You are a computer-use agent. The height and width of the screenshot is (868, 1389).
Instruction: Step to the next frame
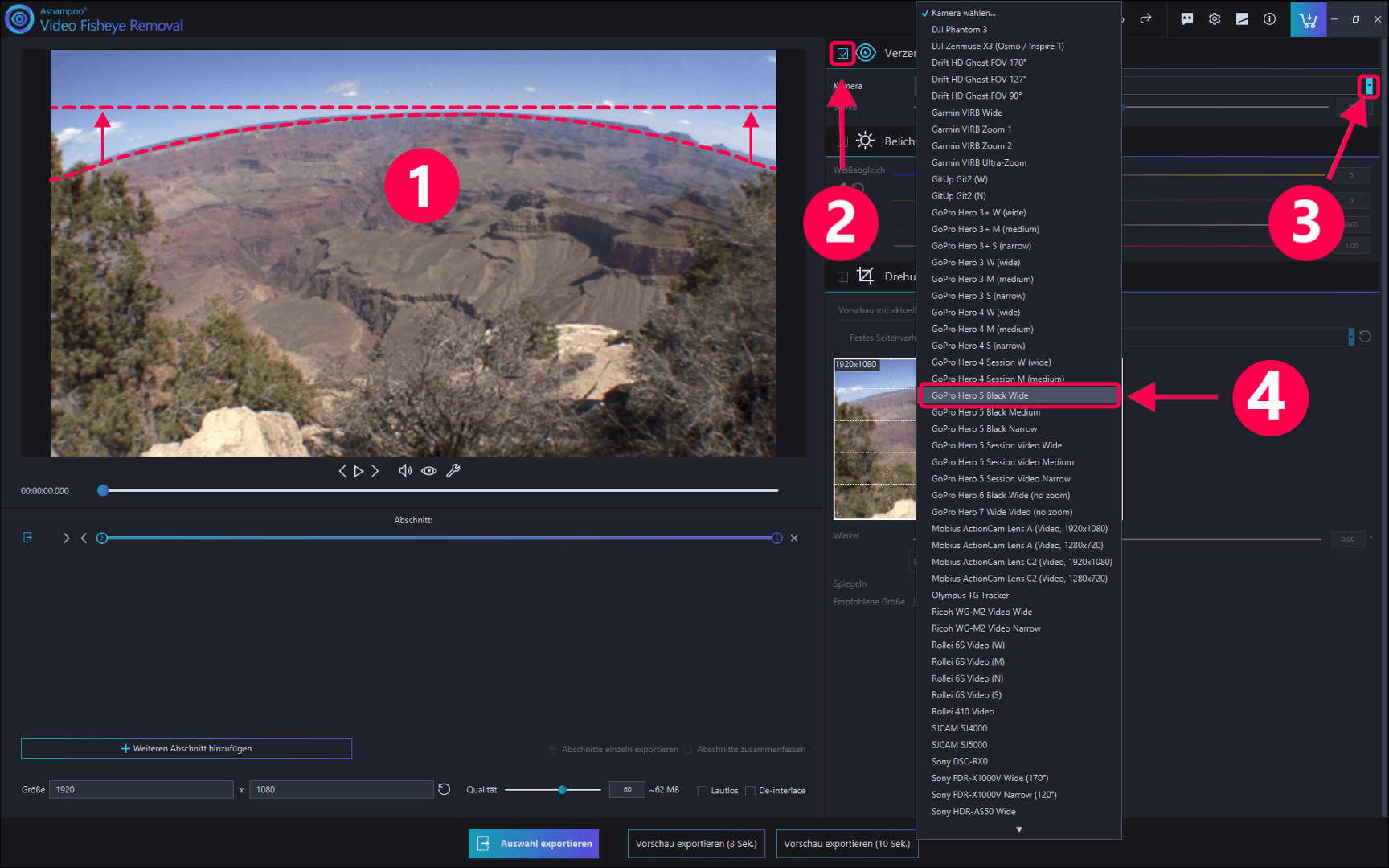click(x=375, y=471)
